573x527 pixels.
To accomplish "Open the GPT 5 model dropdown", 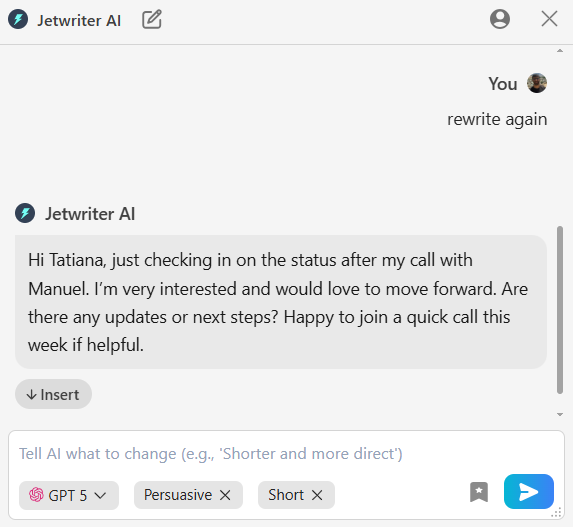I will 69,495.
